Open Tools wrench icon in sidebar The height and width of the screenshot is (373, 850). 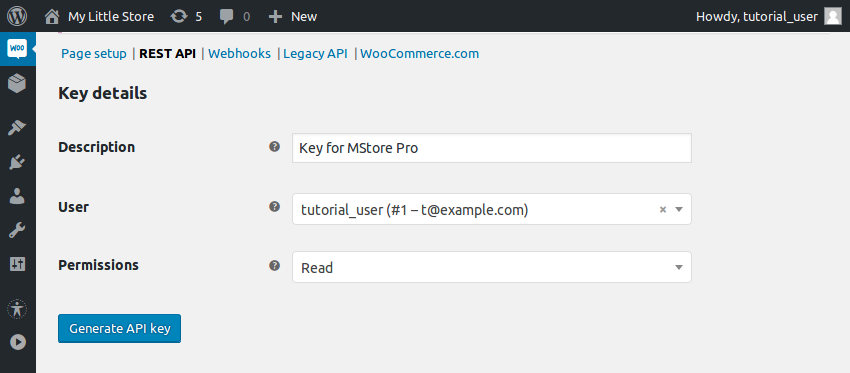click(x=17, y=230)
